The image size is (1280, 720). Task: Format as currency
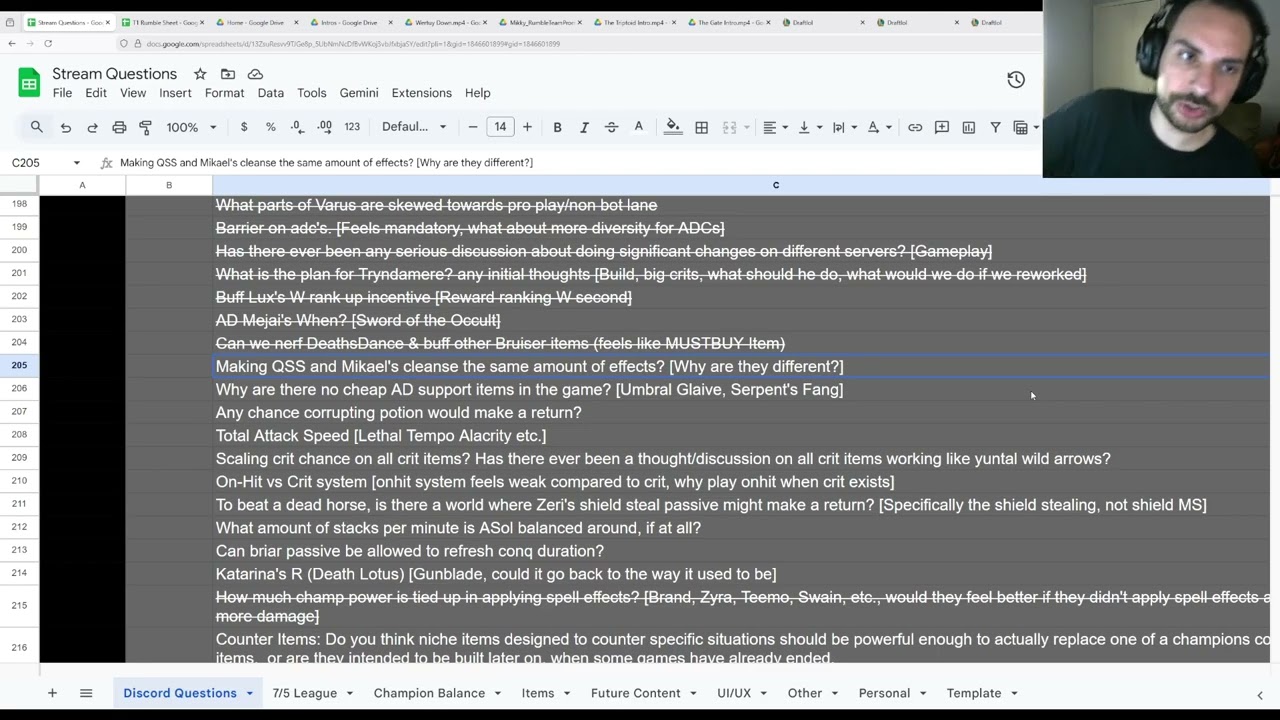point(244,127)
